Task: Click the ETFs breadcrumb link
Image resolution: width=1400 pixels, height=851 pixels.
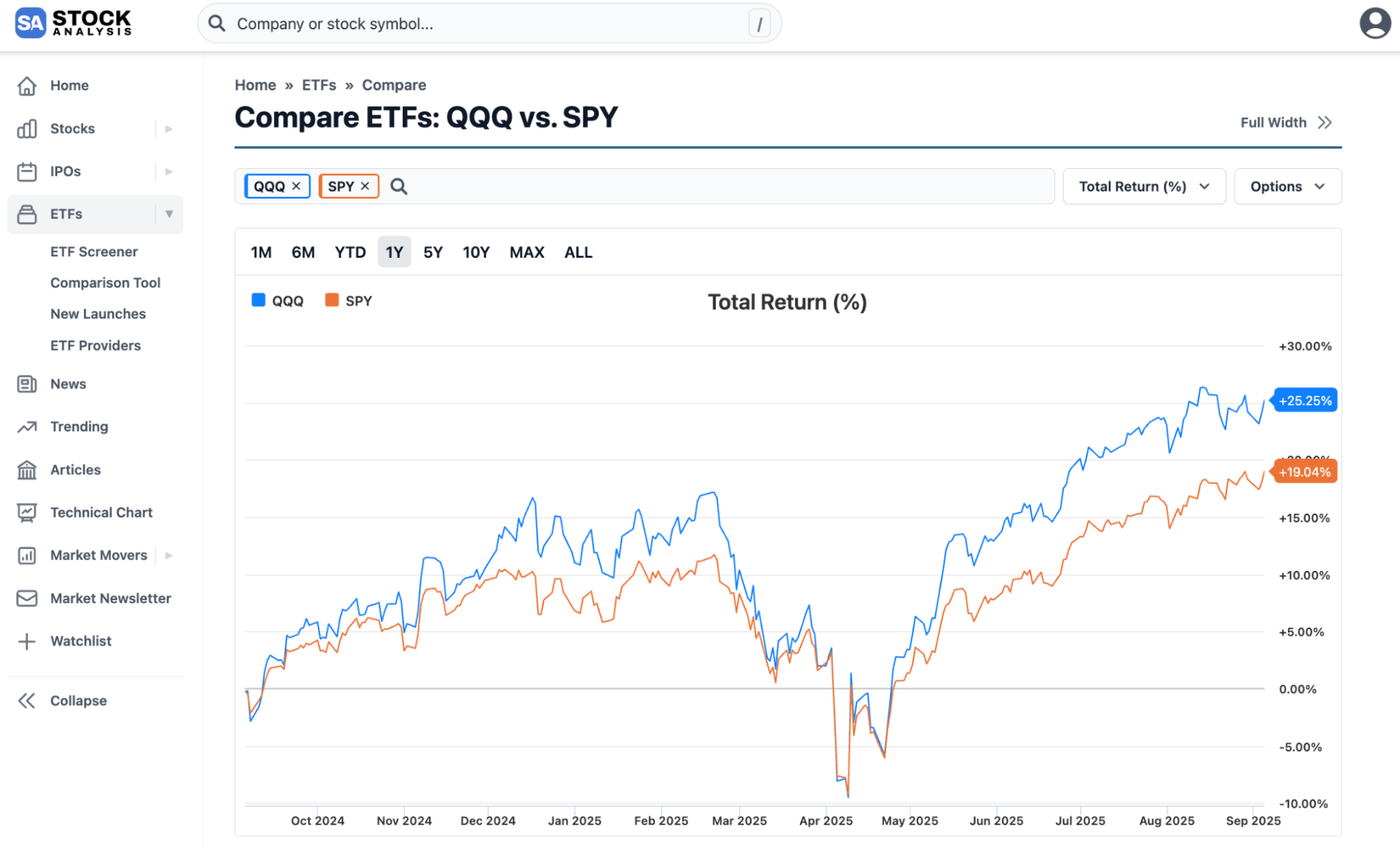Action: [x=319, y=85]
